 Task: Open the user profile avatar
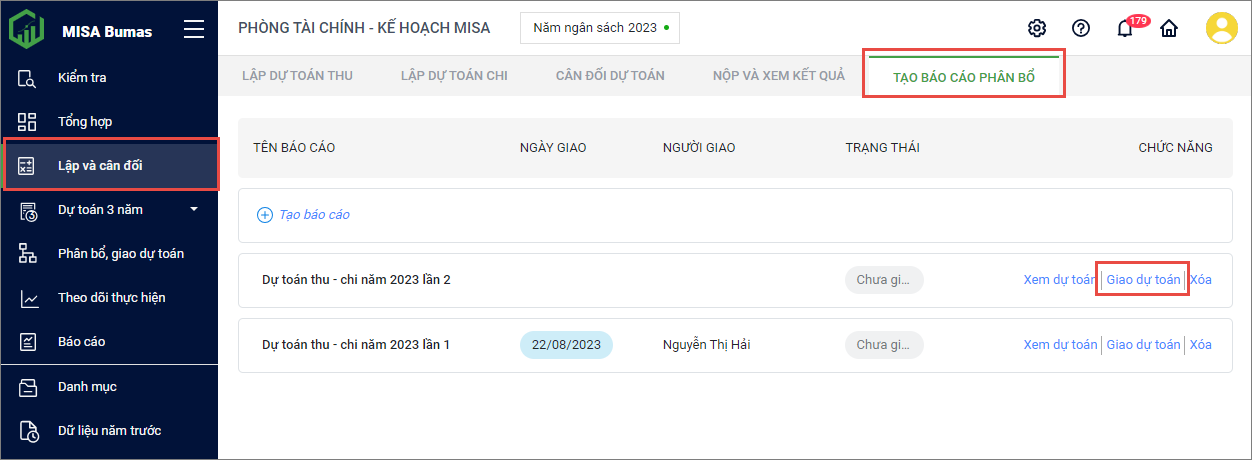click(x=1221, y=28)
